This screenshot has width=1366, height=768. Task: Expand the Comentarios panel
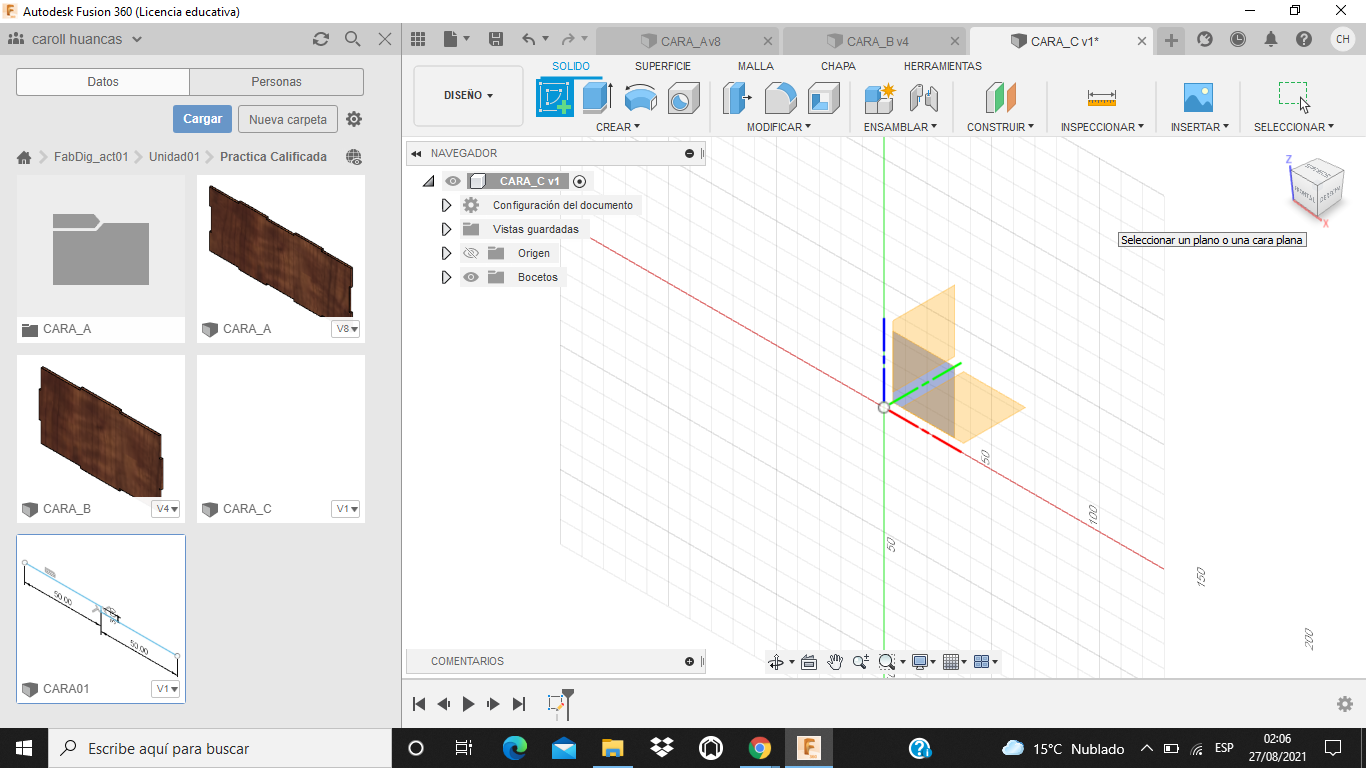(689, 662)
